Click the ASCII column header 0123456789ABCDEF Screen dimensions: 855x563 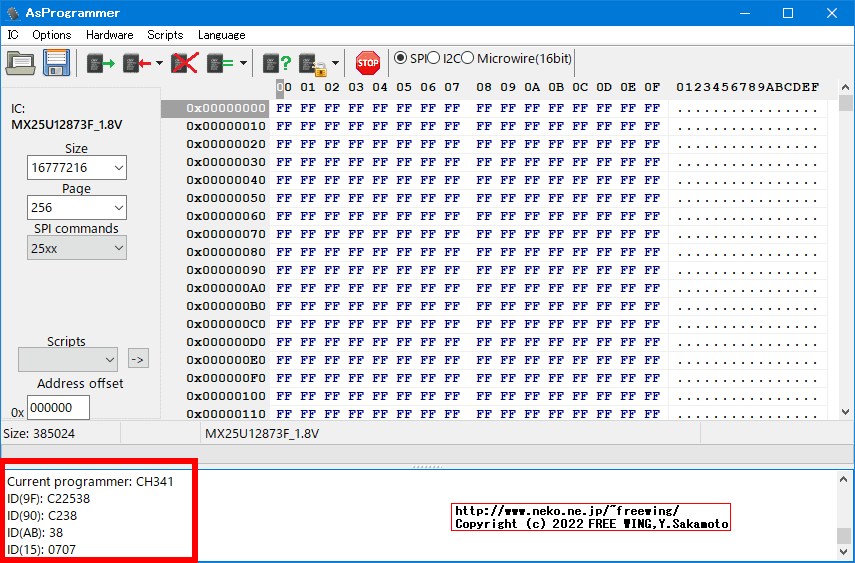coord(748,87)
